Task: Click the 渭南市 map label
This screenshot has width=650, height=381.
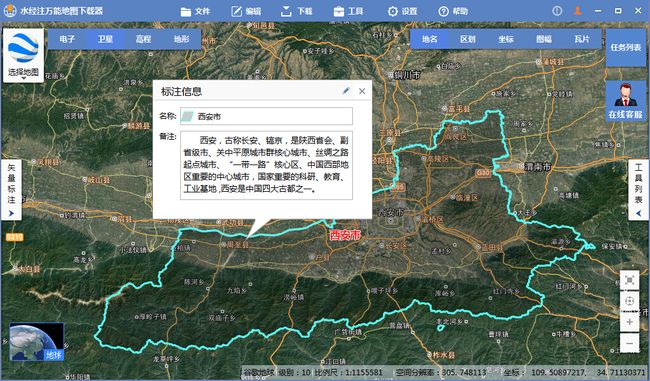Action: (538, 167)
